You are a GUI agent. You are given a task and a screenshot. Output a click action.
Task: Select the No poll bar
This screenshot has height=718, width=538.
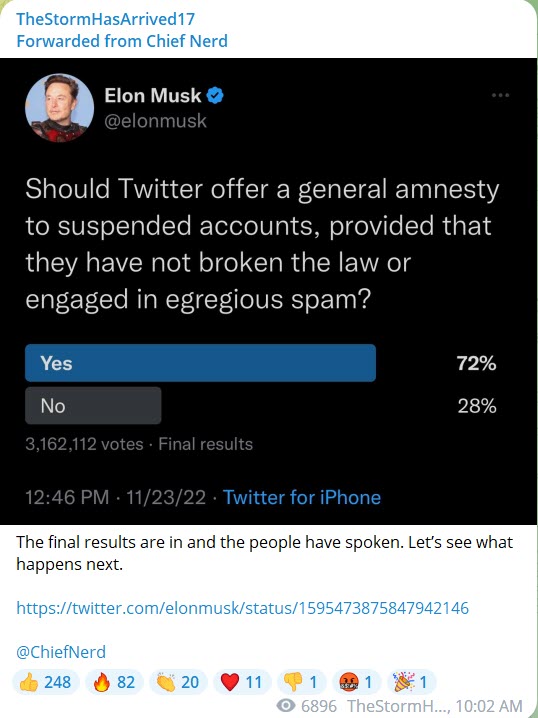point(93,406)
